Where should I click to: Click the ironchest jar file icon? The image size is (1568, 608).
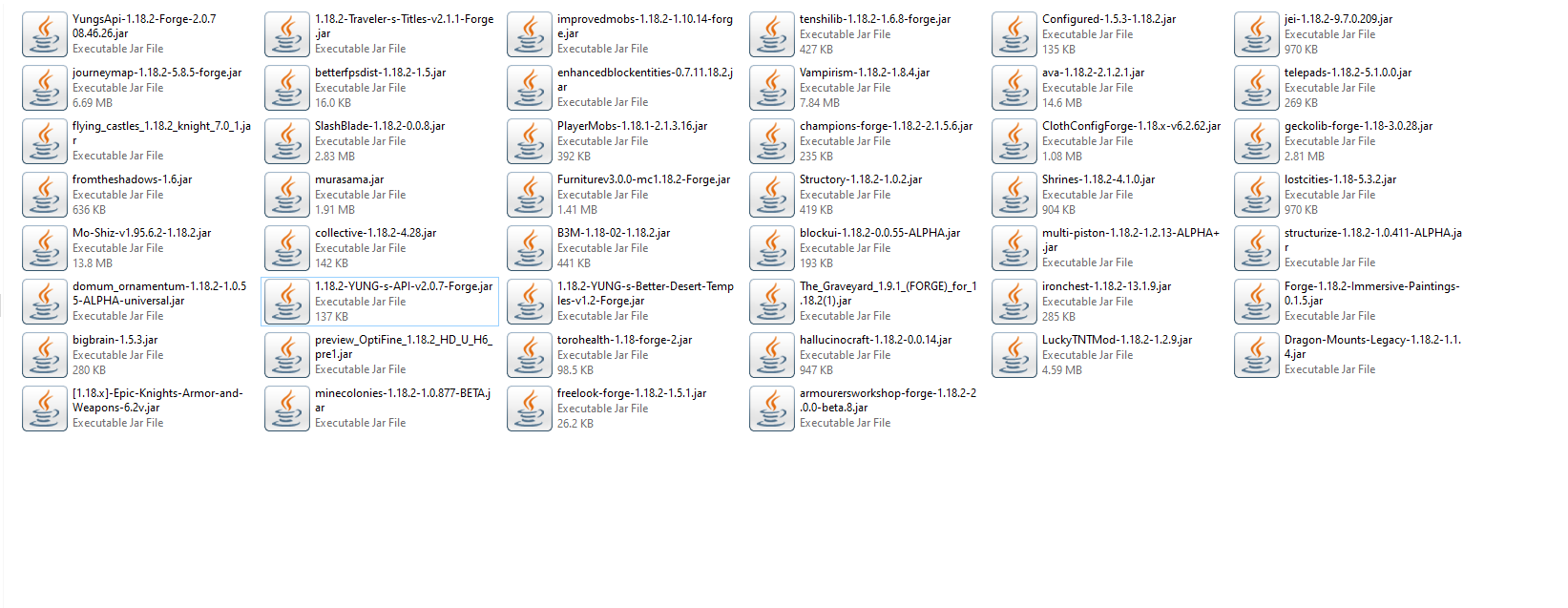(x=1014, y=302)
